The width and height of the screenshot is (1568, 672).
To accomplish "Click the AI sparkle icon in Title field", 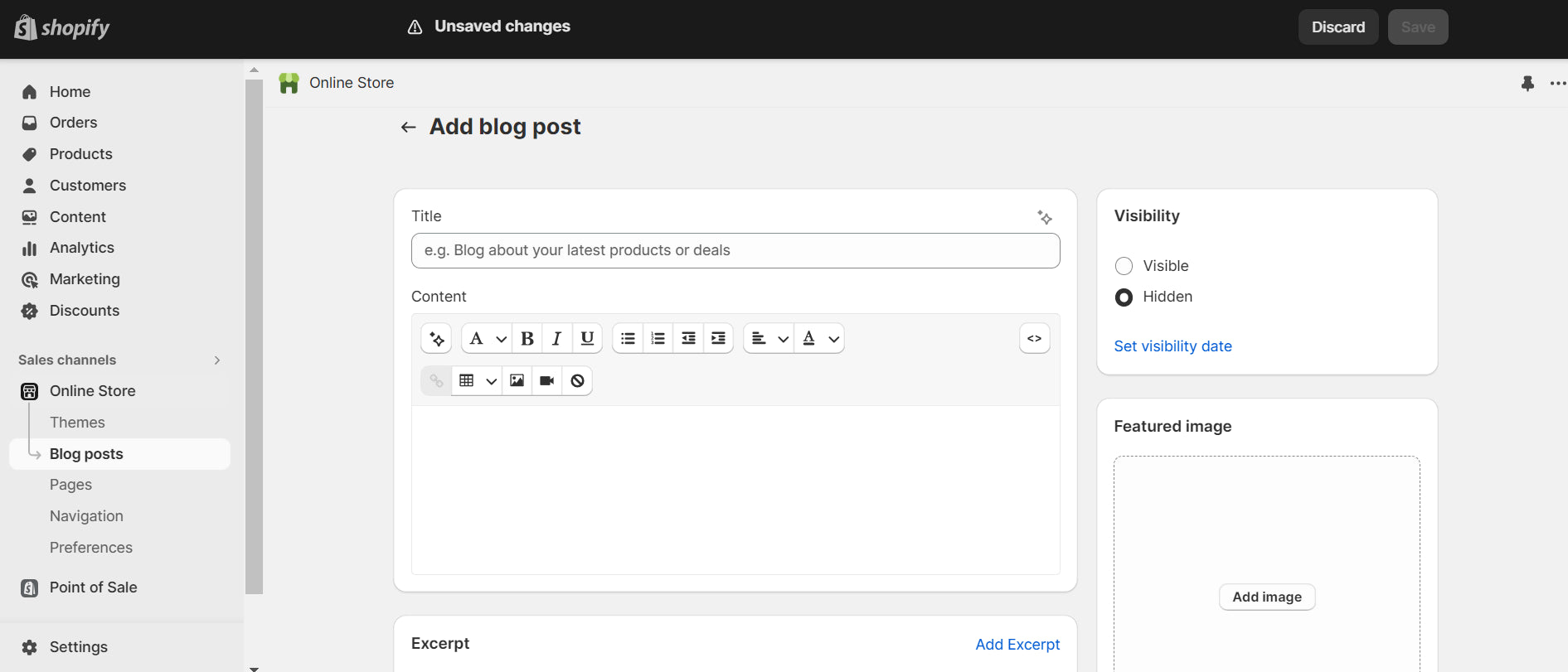I will click(x=1045, y=217).
